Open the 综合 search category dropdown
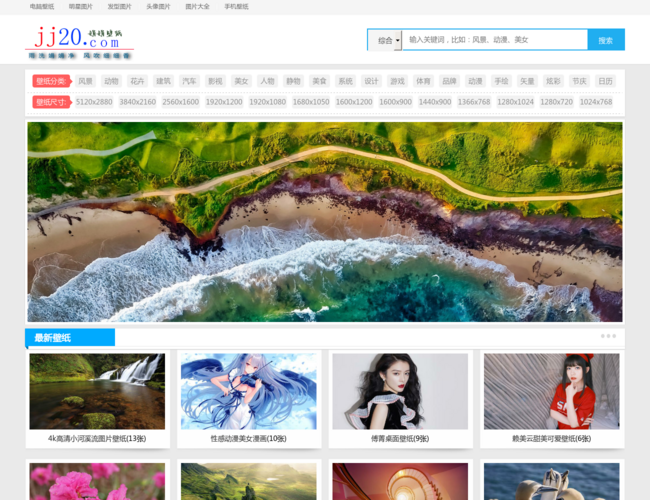The height and width of the screenshot is (500, 650). coord(385,40)
